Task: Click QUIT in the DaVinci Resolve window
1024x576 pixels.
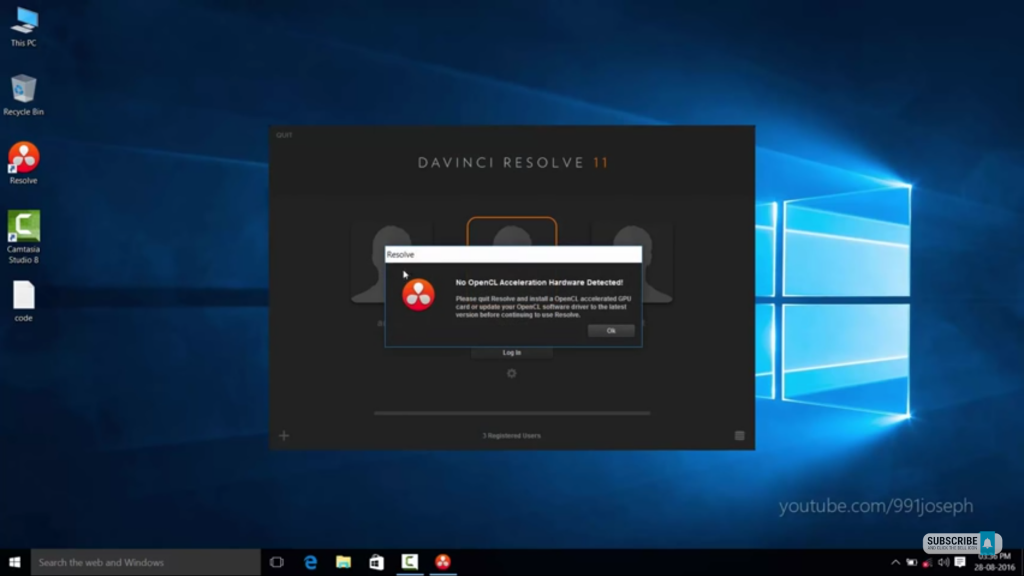Action: click(284, 135)
